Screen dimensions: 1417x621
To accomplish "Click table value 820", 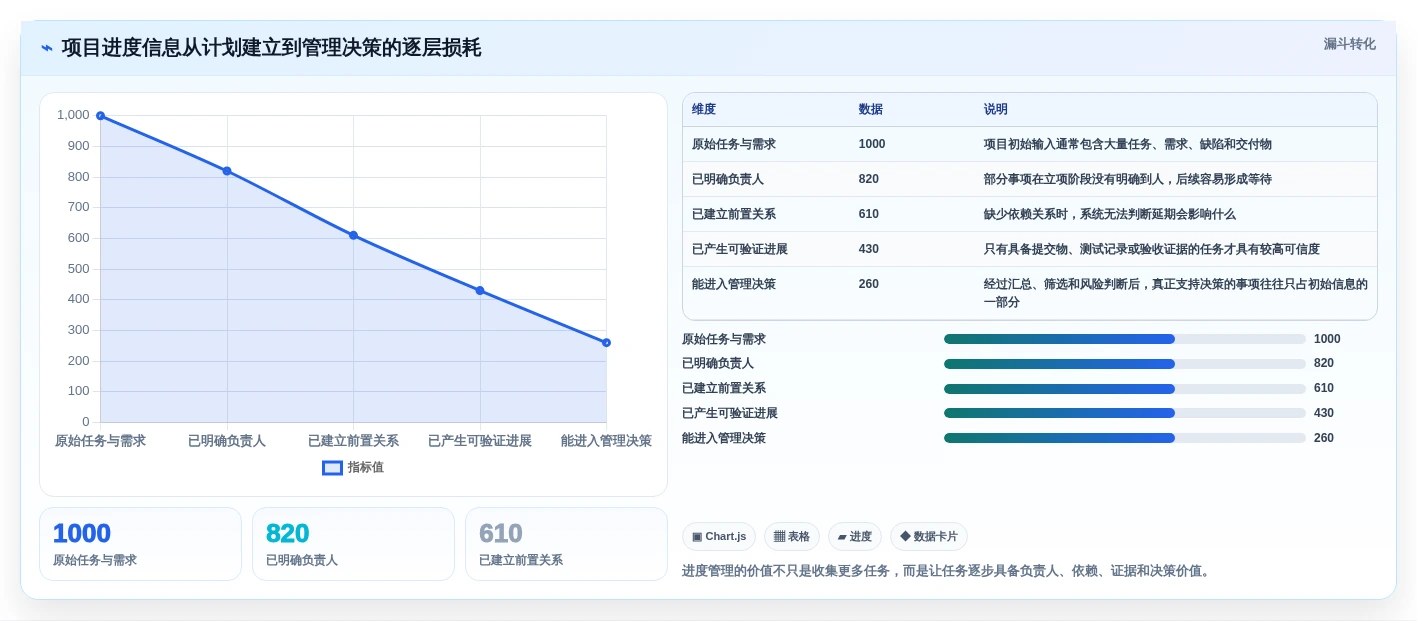I will tap(869, 179).
